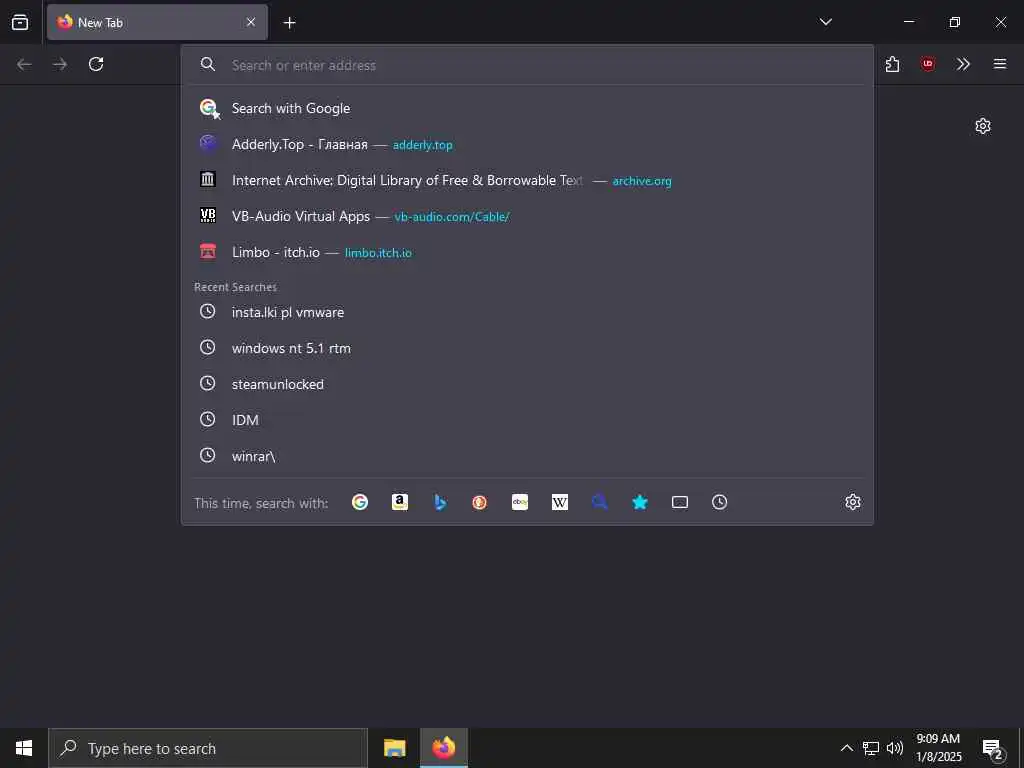Search this time with DuckDuckGo icon

pos(479,502)
